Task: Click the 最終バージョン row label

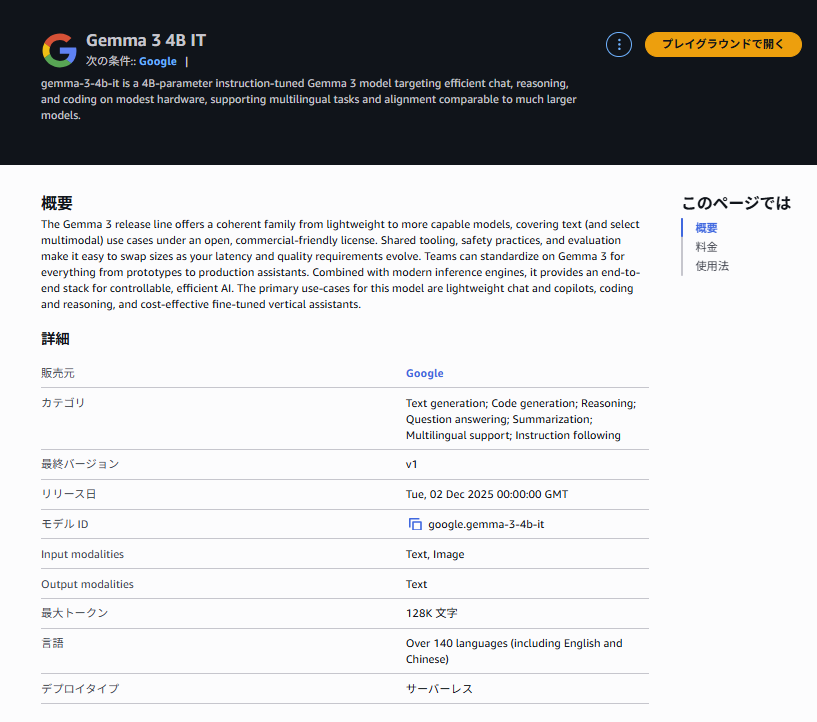Action: tap(80, 464)
